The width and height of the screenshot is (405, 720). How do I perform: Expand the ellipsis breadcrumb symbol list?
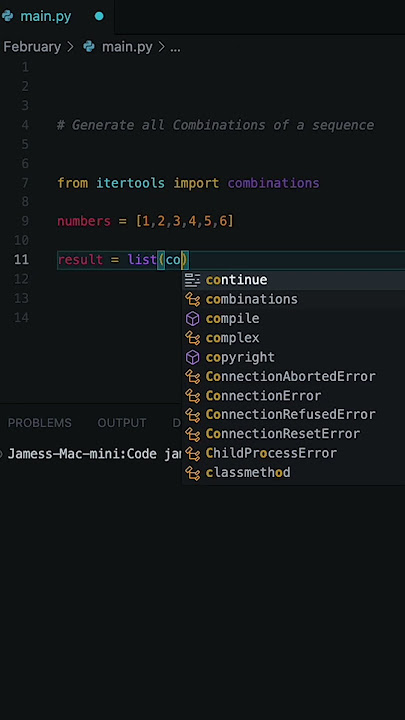pos(175,47)
